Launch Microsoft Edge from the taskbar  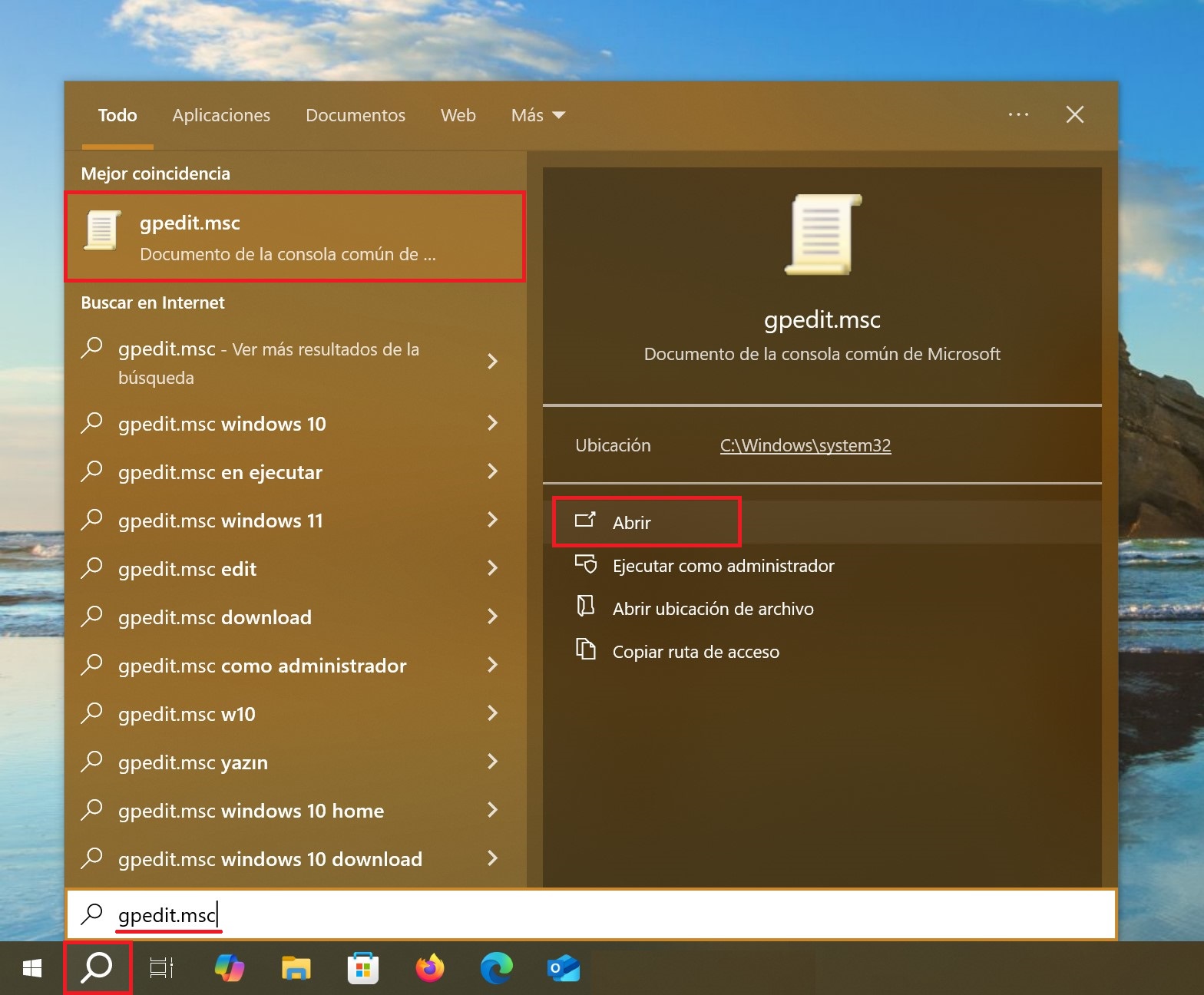497,968
